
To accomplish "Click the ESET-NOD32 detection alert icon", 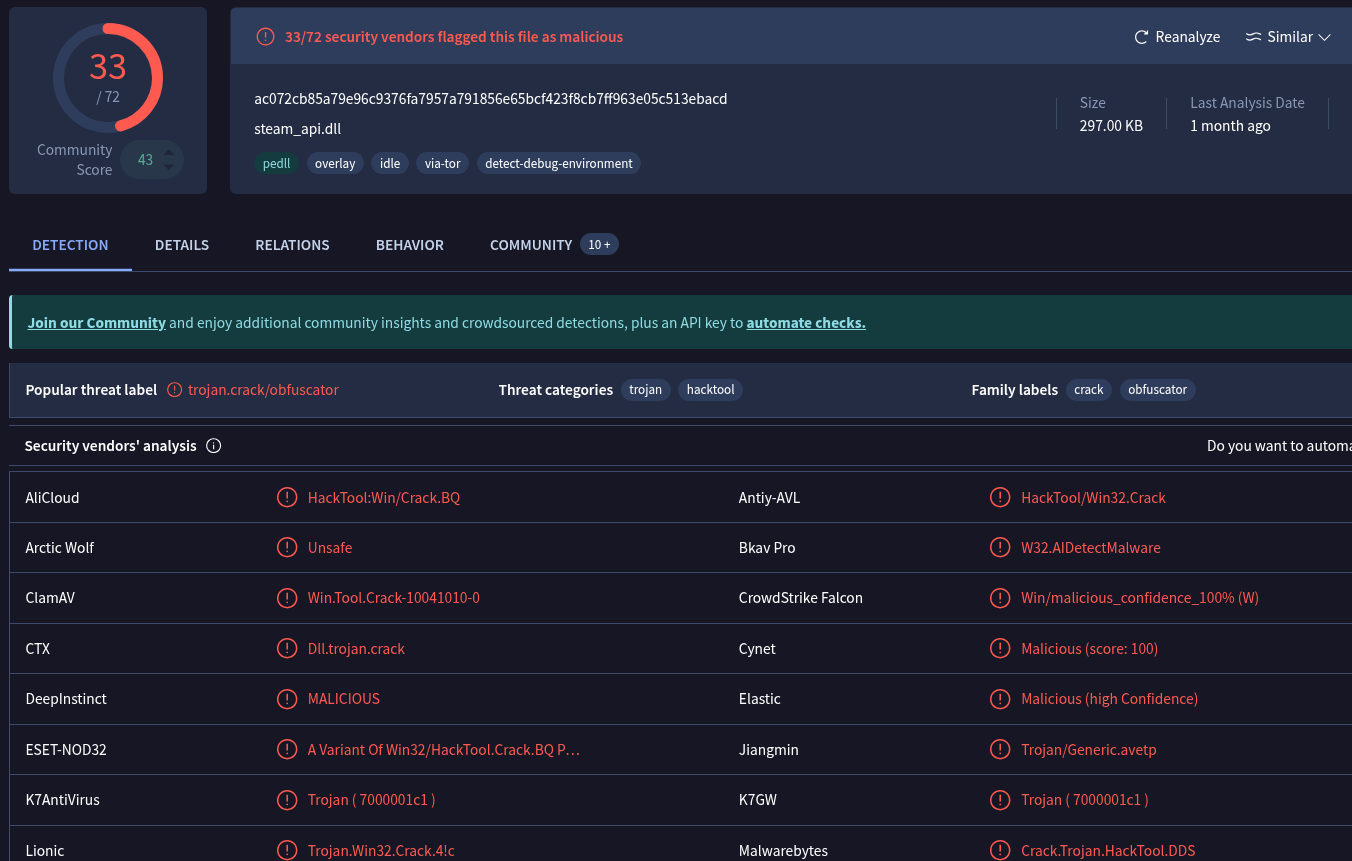I will 287,749.
